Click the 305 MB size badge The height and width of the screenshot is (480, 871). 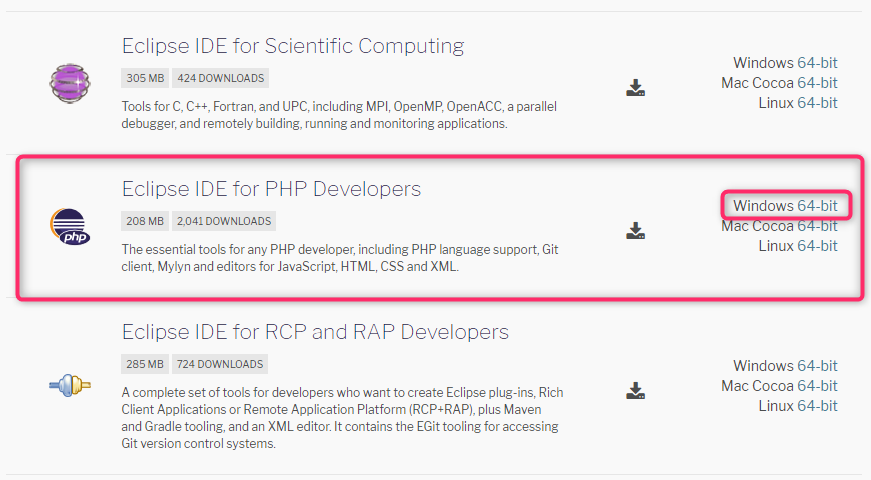tap(145, 78)
